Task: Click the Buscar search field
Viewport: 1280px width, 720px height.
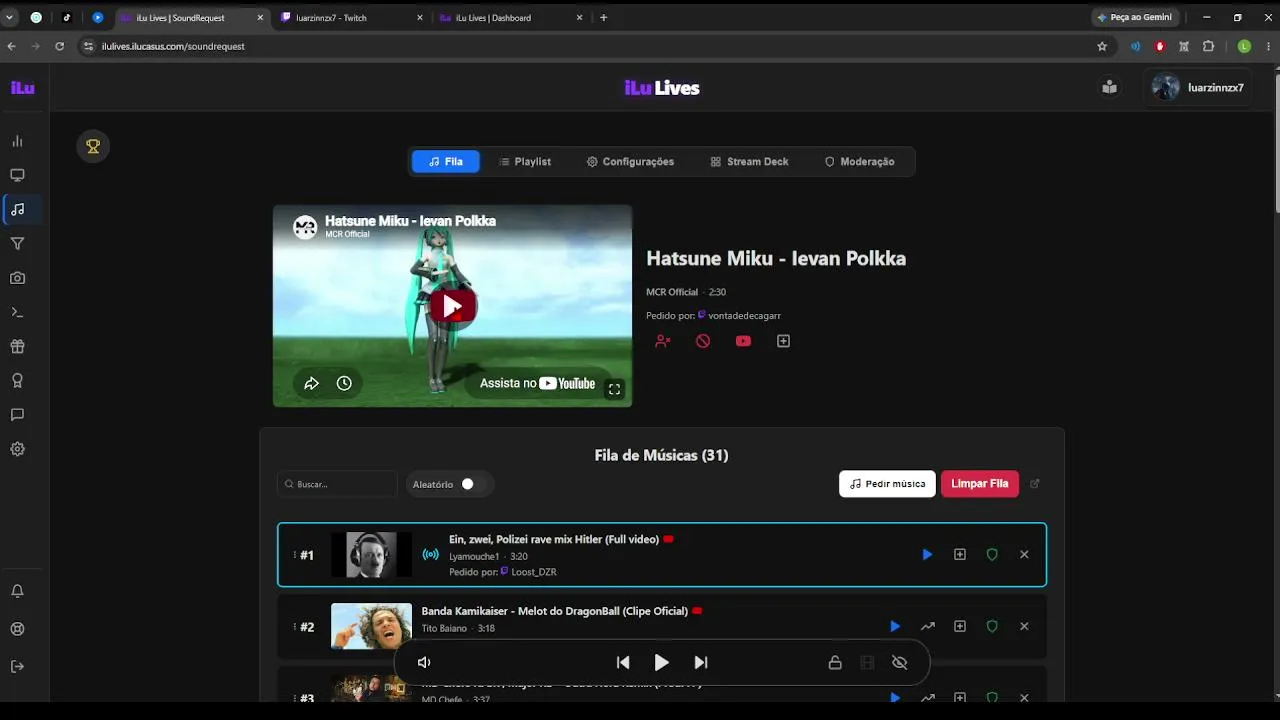Action: tap(337, 484)
